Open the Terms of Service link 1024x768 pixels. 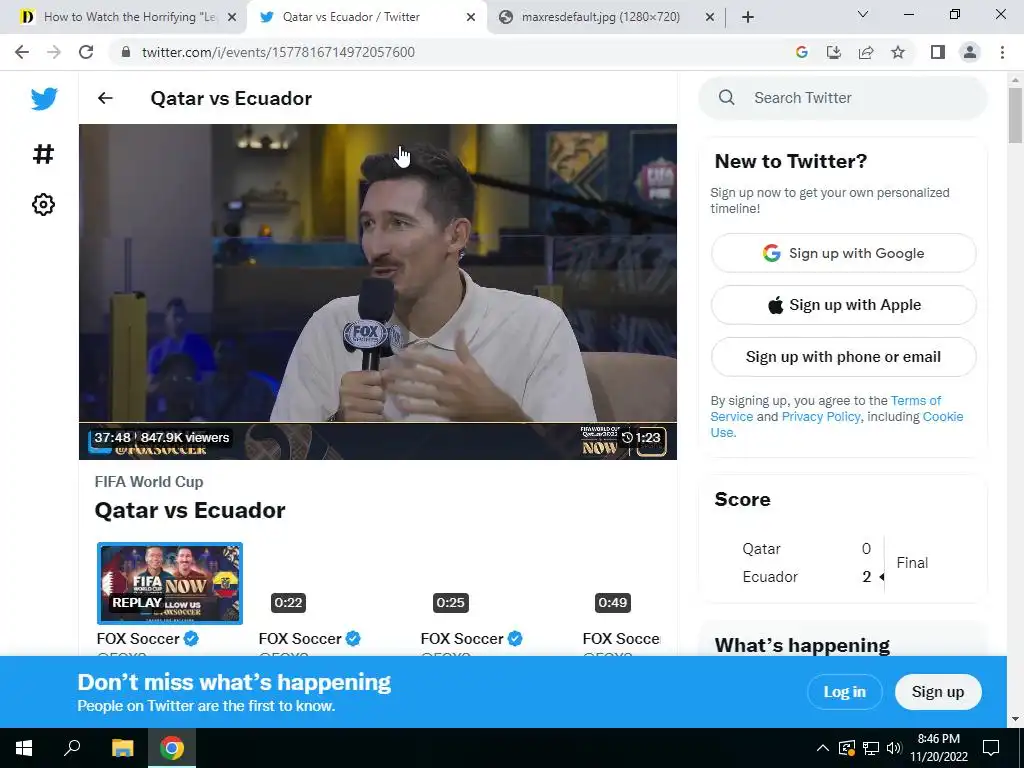point(916,400)
